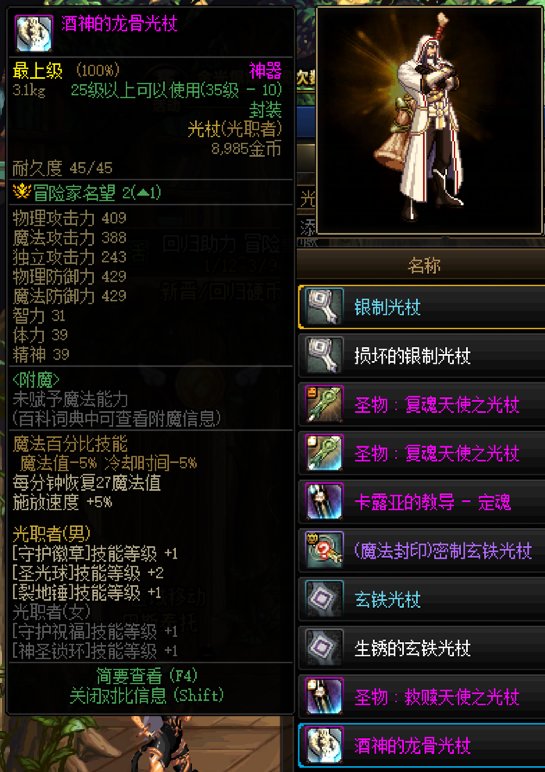Click first 圣物：复魂天使之光杖 icon
This screenshot has height=772, width=545.
pyautogui.click(x=324, y=404)
